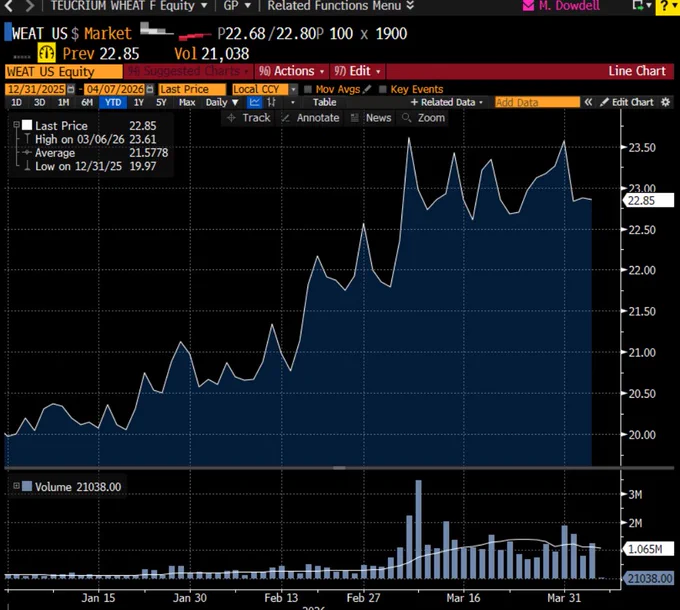
Task: Click the Add Data input field
Action: tap(537, 102)
